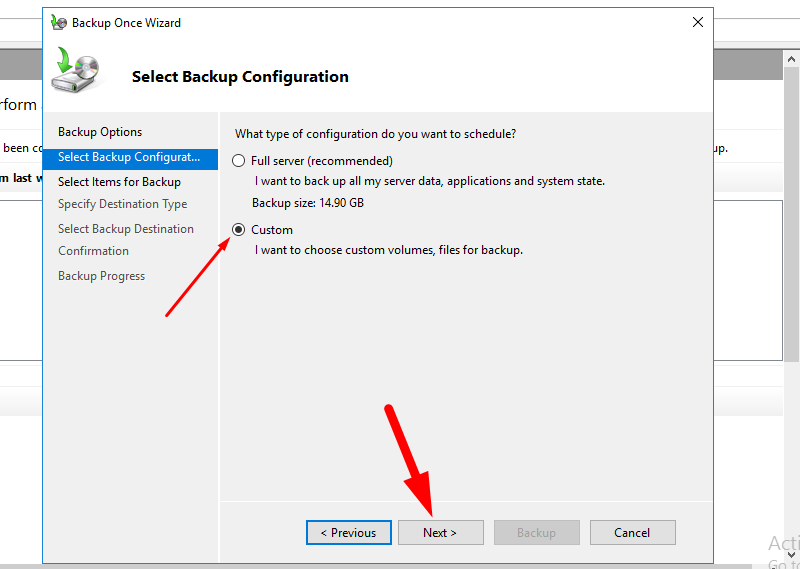Viewport: 800px width, 569px height.
Task: Select the Full server (recommended) option
Action: coord(239,161)
